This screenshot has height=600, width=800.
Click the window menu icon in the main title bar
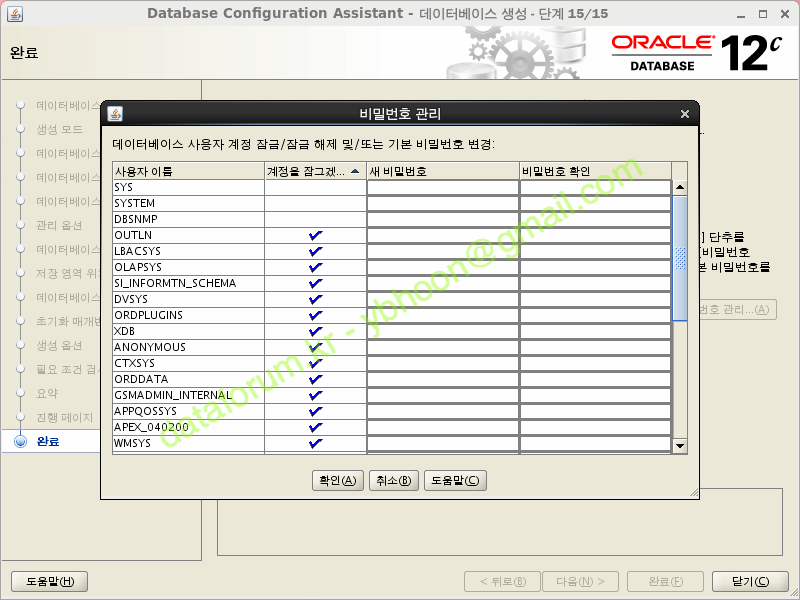(11, 13)
